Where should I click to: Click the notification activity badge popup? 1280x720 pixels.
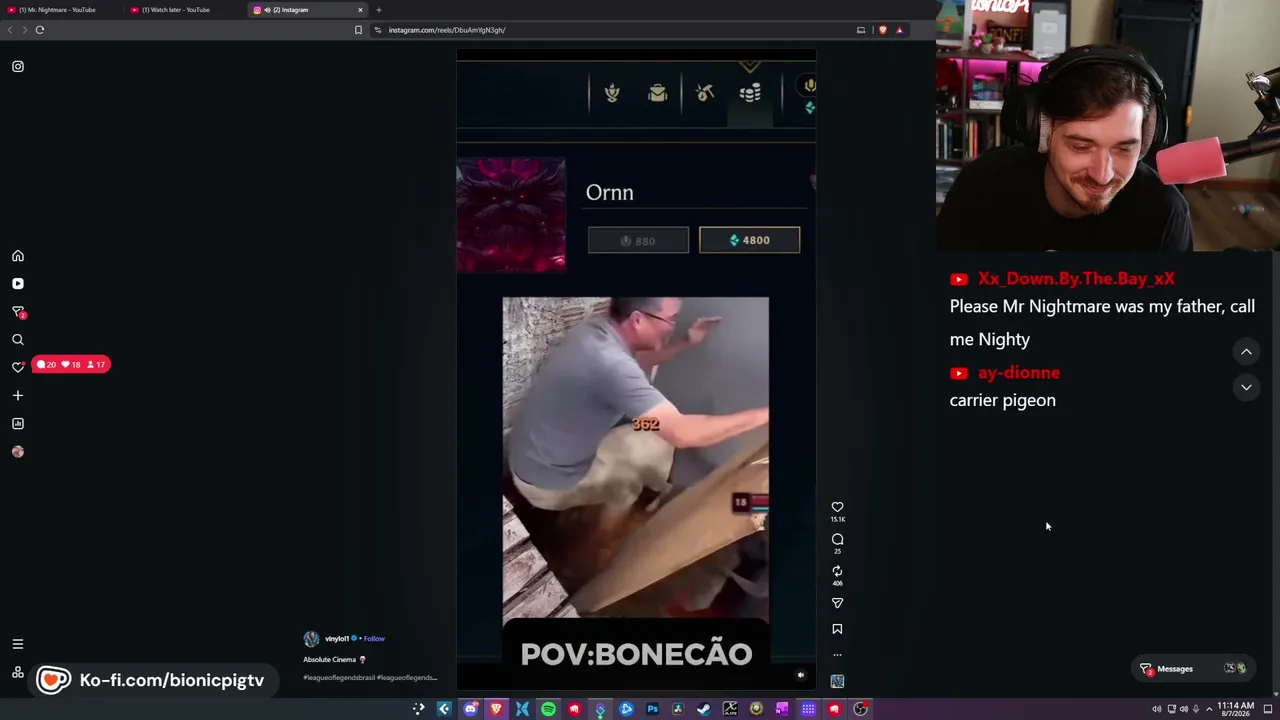coord(70,365)
